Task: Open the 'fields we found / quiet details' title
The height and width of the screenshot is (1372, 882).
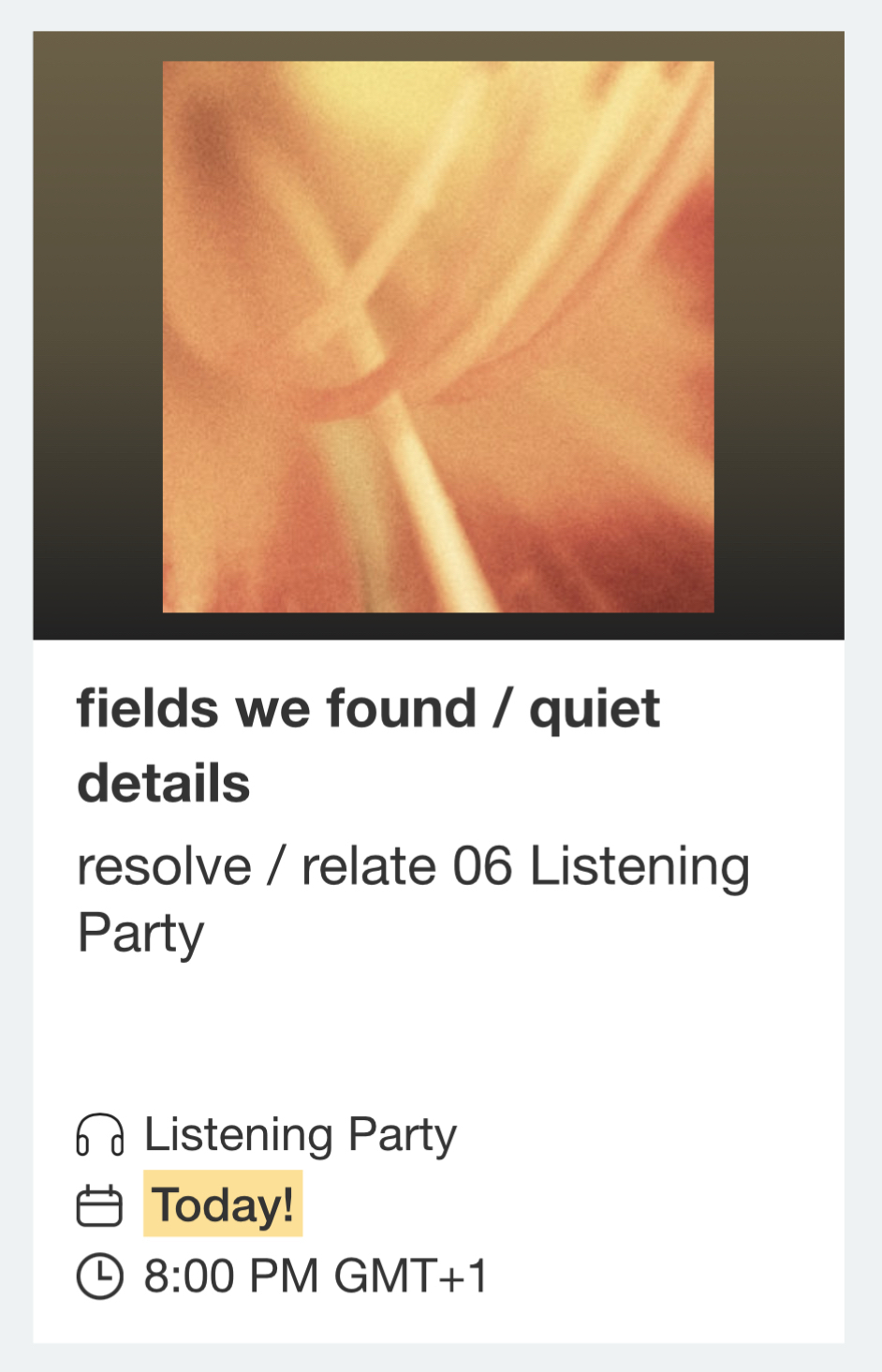Action: click(x=368, y=745)
